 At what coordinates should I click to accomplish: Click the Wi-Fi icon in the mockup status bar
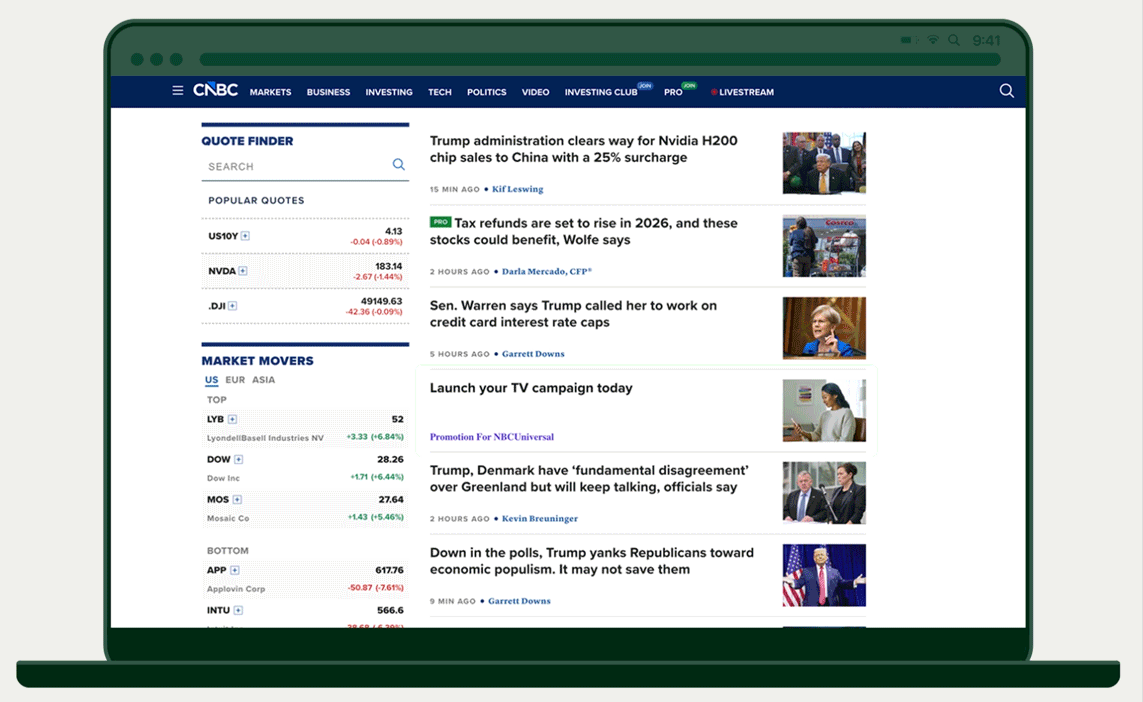pos(933,40)
